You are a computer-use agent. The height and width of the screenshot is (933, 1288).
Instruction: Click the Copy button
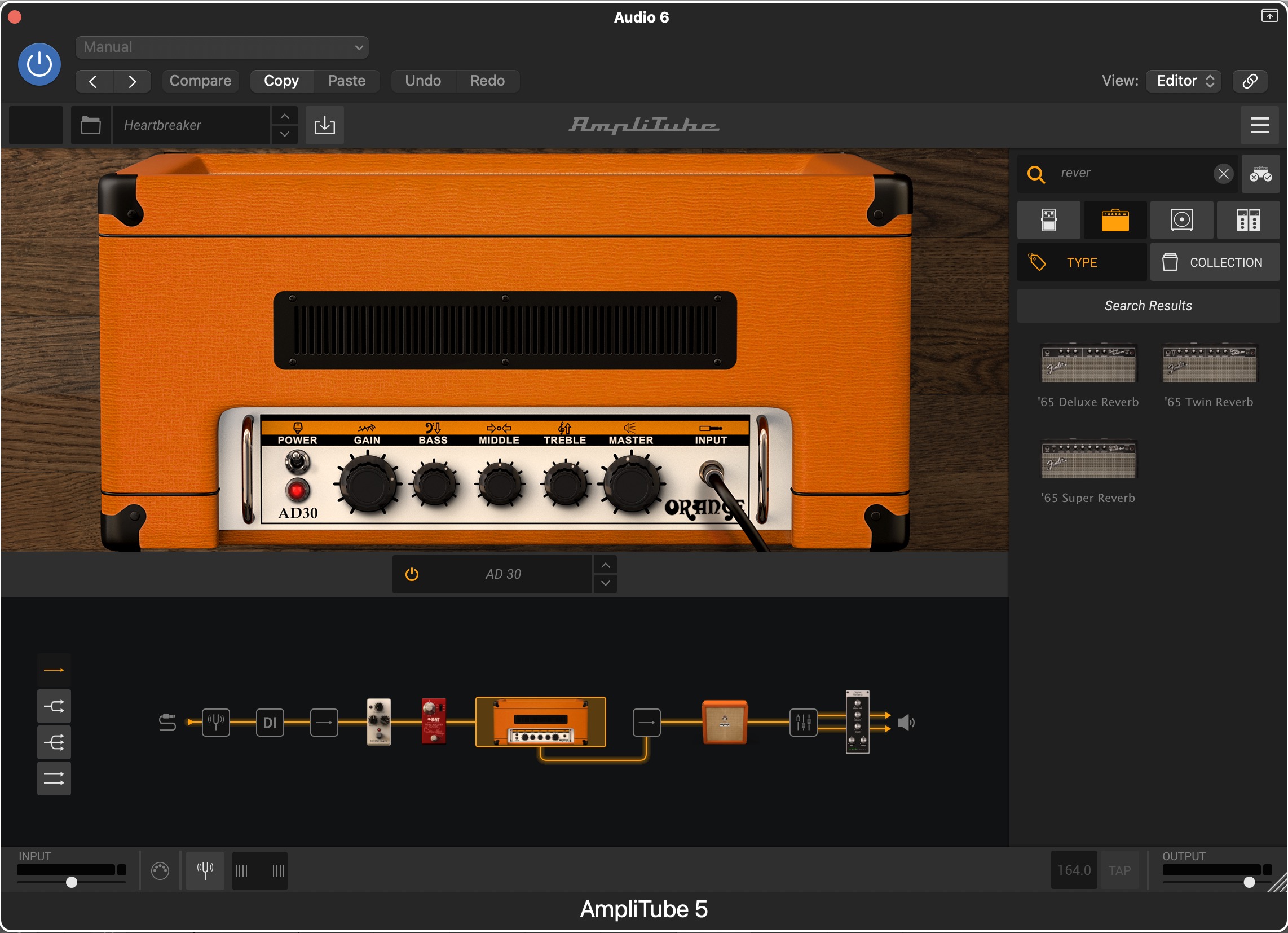[x=281, y=81]
